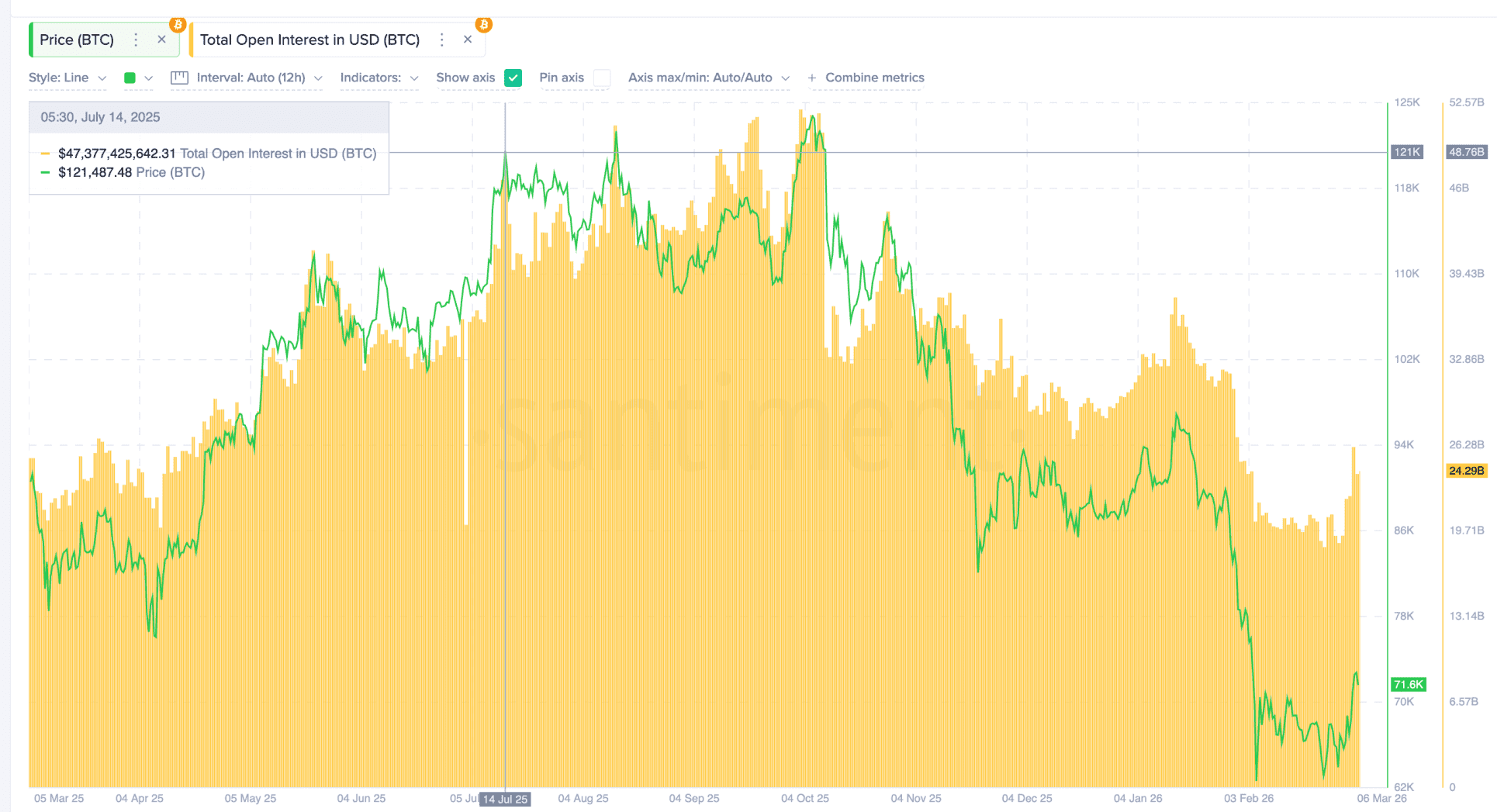Screen dimensions: 1497x812
Task: Remove the Price (BTC) metric
Action: coord(161,40)
